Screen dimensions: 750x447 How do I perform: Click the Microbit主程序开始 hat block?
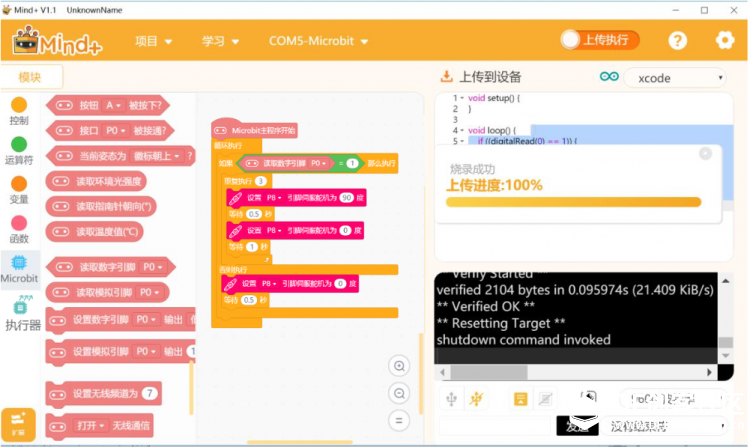254,130
